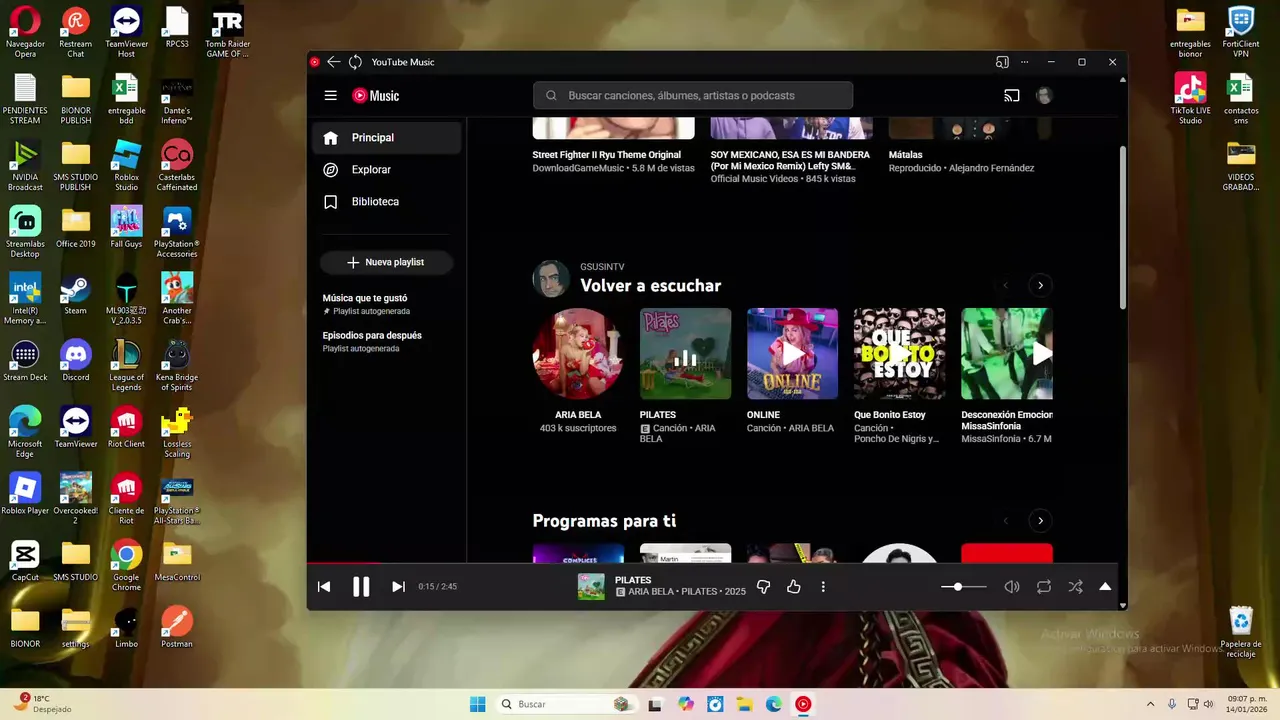
Task: Select the Postman desktop icon
Action: click(177, 628)
